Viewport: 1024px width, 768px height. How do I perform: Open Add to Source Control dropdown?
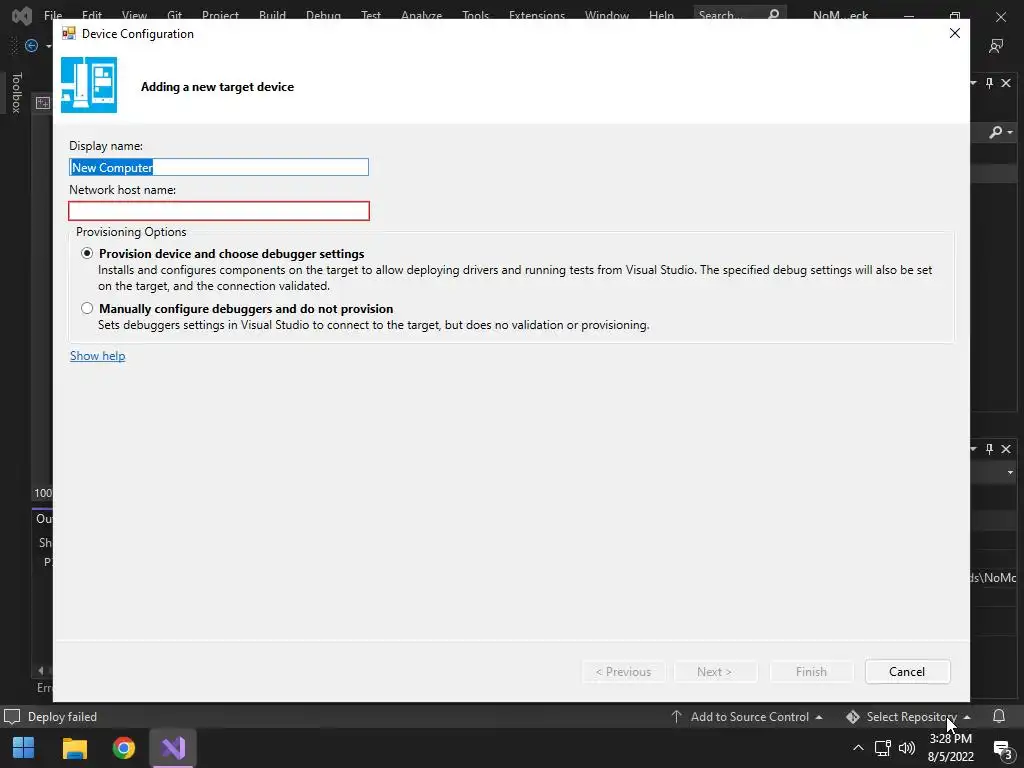tap(747, 716)
